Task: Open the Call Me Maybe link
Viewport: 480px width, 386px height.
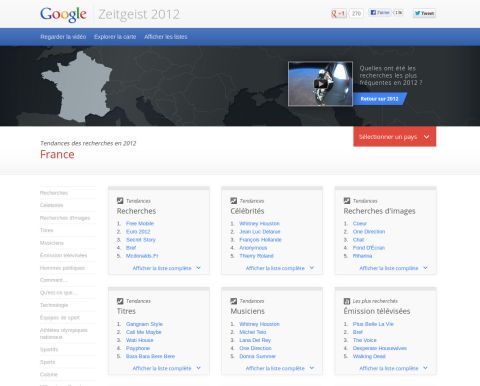Action: [144, 332]
